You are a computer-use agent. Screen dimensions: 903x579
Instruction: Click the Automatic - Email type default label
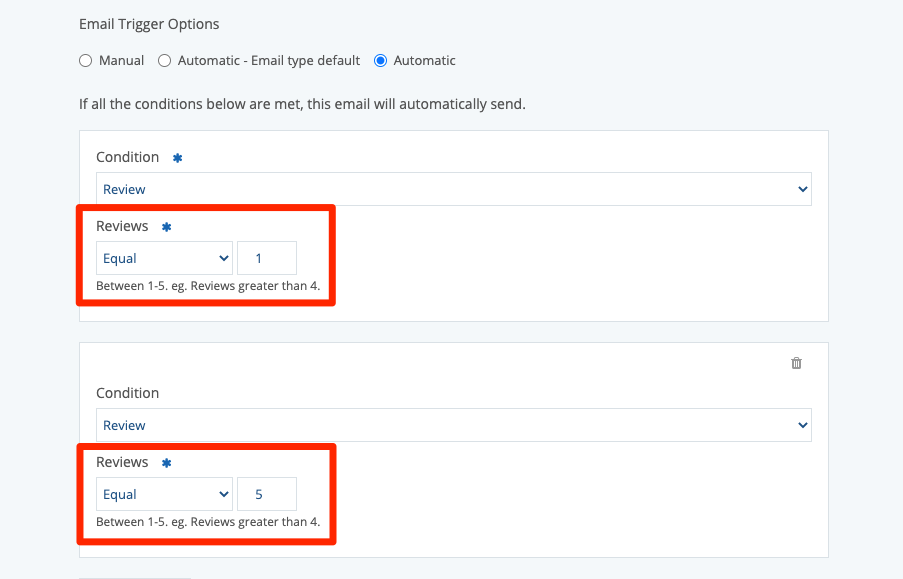click(268, 61)
